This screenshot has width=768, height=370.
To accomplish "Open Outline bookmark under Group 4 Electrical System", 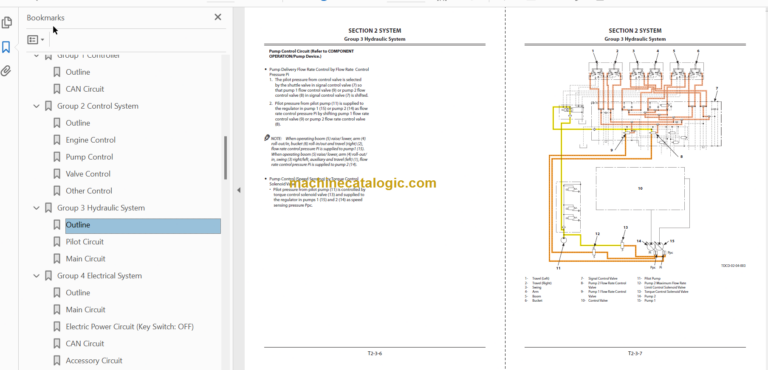I will (x=78, y=293).
